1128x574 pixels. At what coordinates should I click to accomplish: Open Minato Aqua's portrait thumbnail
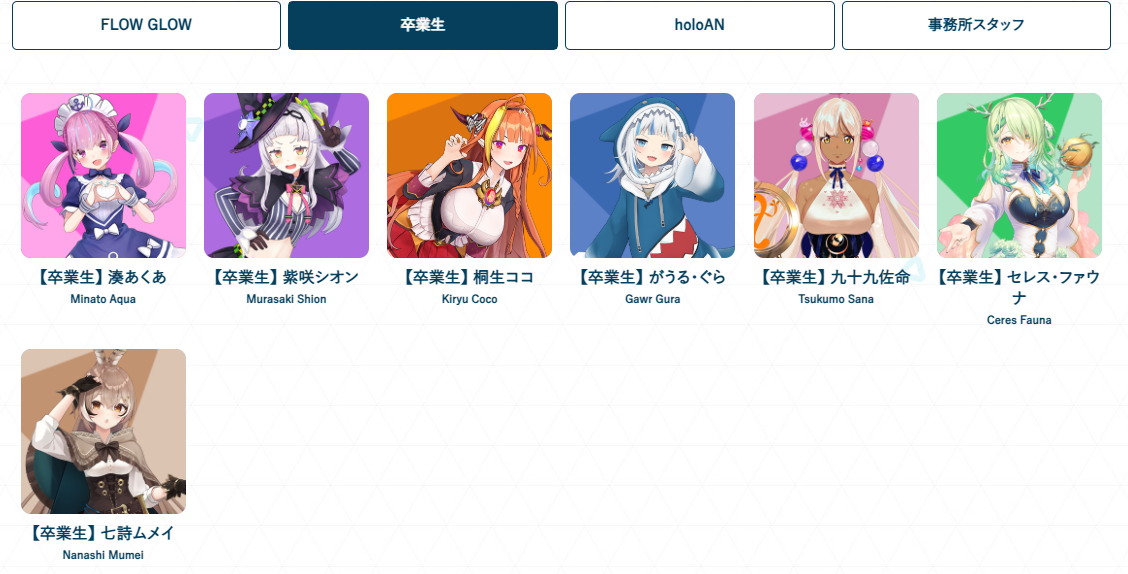[104, 176]
